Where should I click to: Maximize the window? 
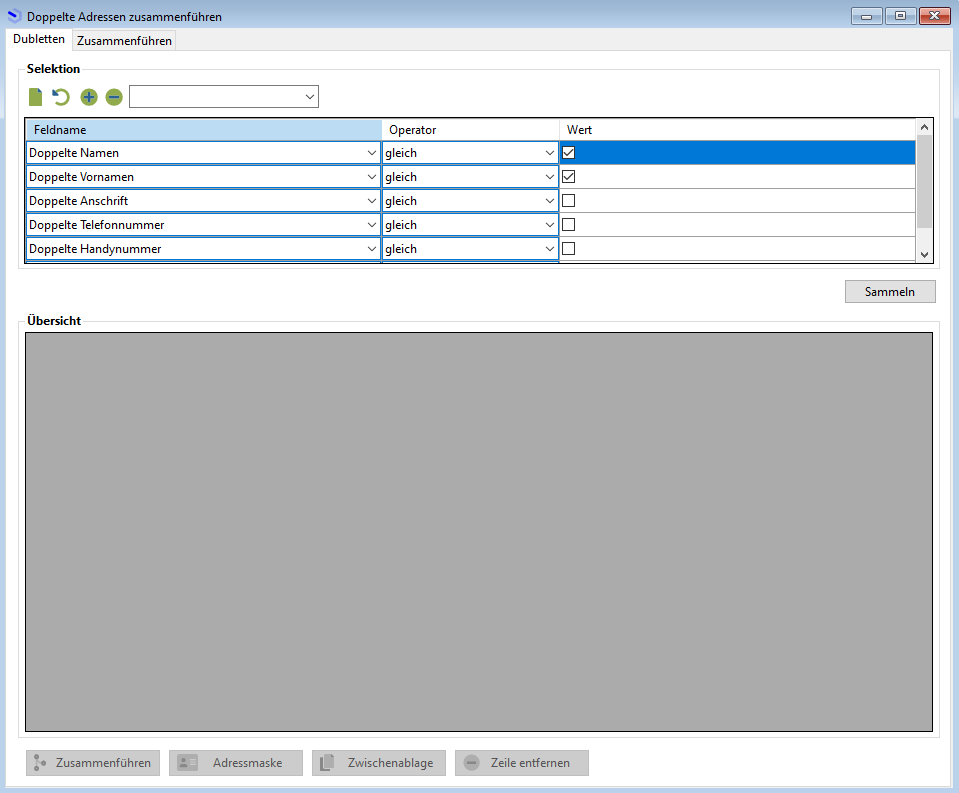click(x=900, y=16)
